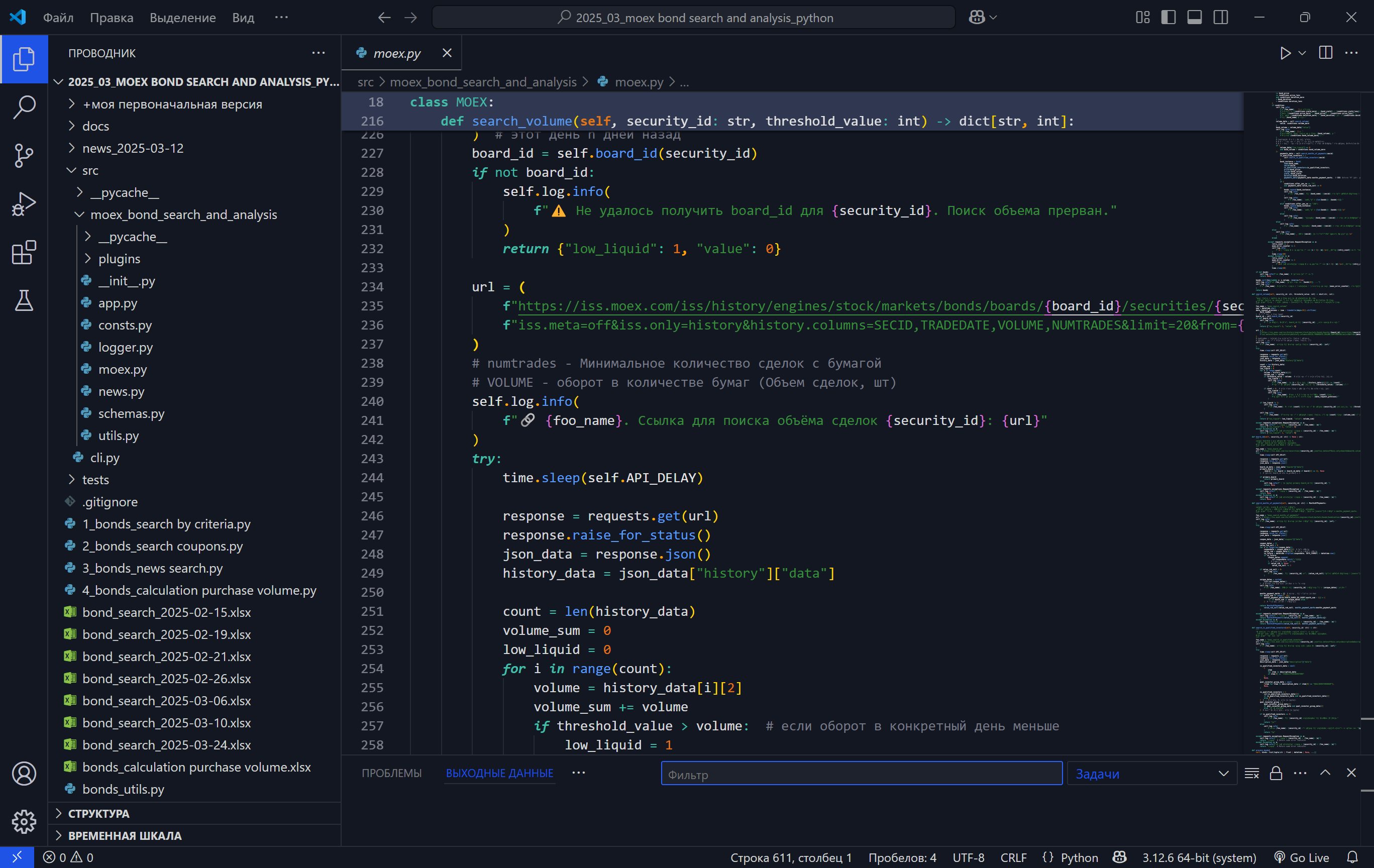Image resolution: width=1374 pixels, height=868 pixels.
Task: Open notifications via status bar bell
Action: click(x=1352, y=856)
